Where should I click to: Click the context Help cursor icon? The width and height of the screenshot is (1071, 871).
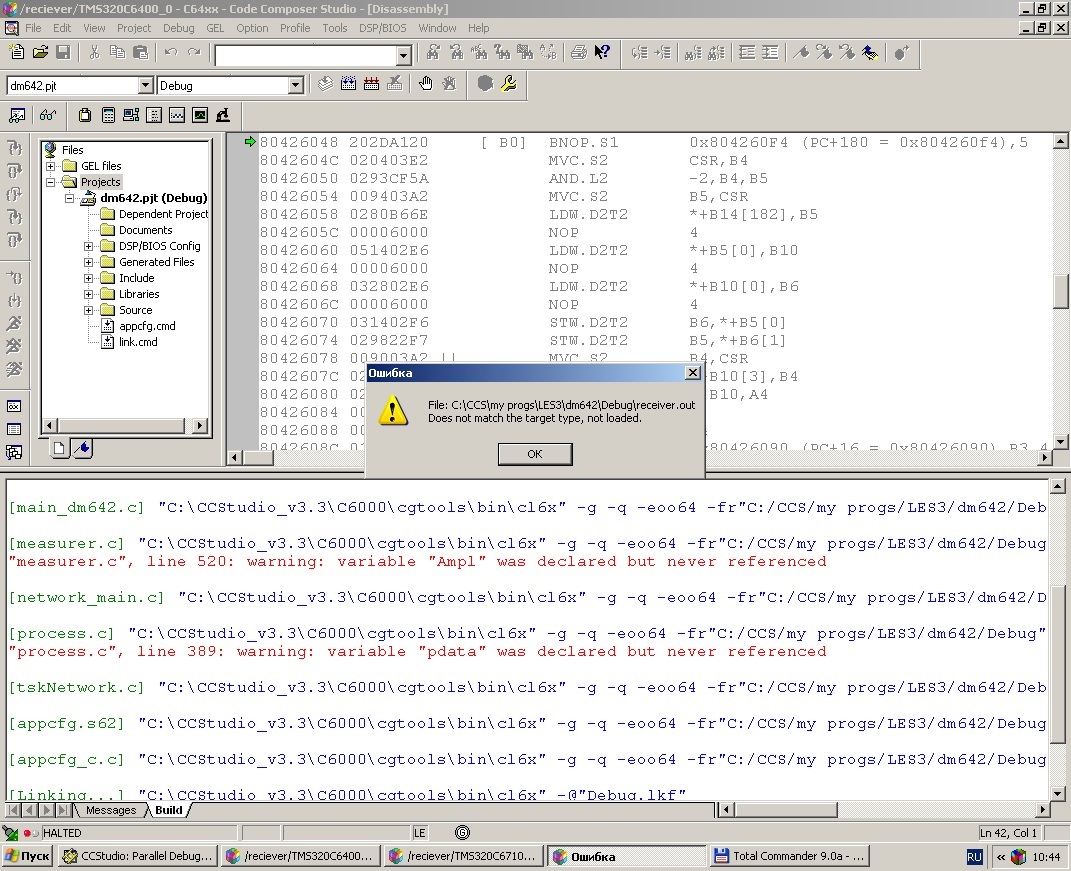pyautogui.click(x=602, y=53)
